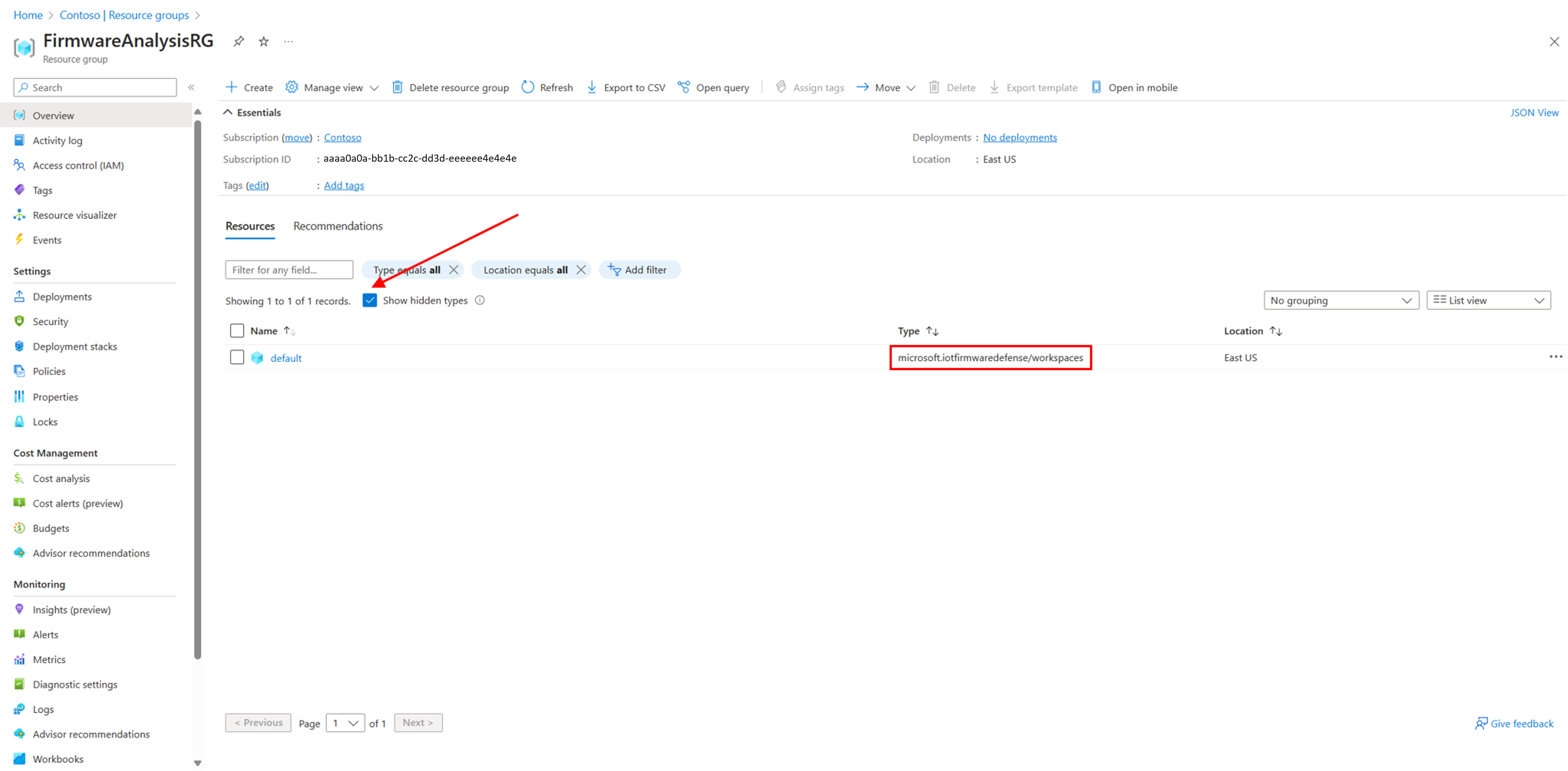Click the Add tags link
The width and height of the screenshot is (1568, 771).
(343, 185)
